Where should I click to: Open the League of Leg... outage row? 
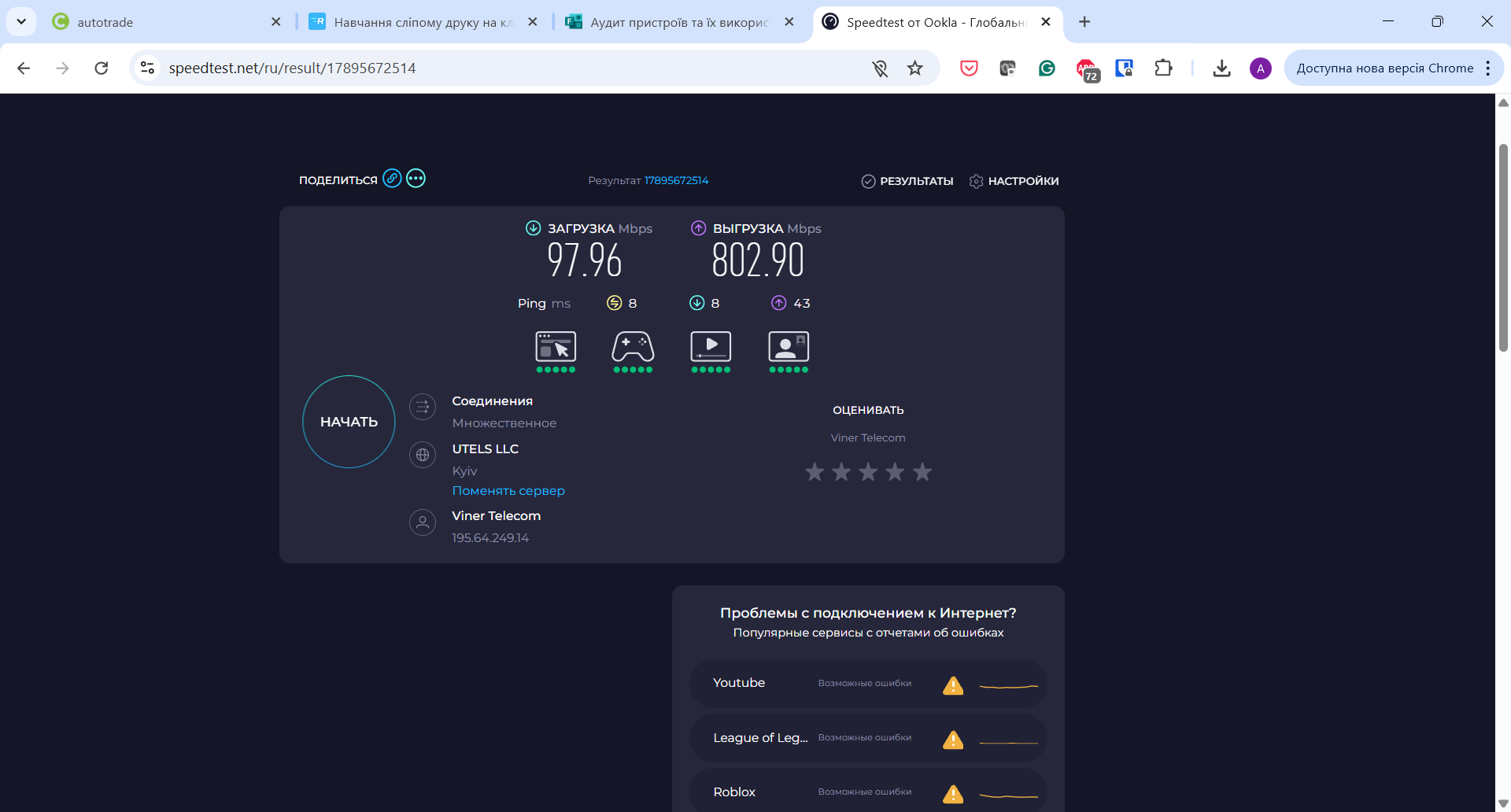pos(868,738)
